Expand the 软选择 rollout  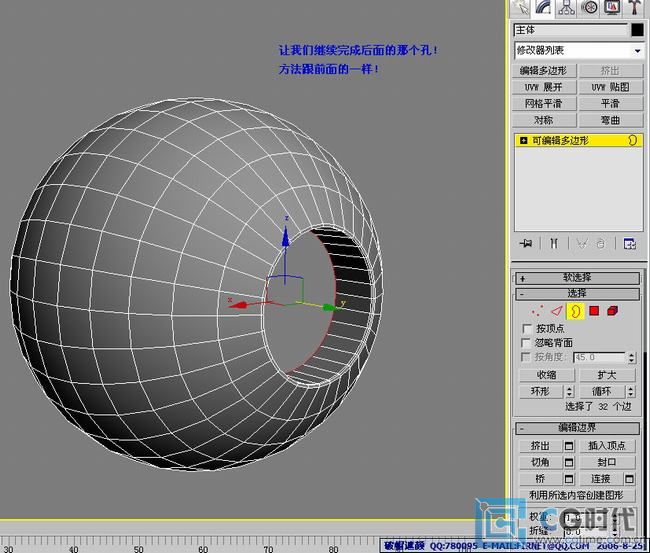(577, 278)
